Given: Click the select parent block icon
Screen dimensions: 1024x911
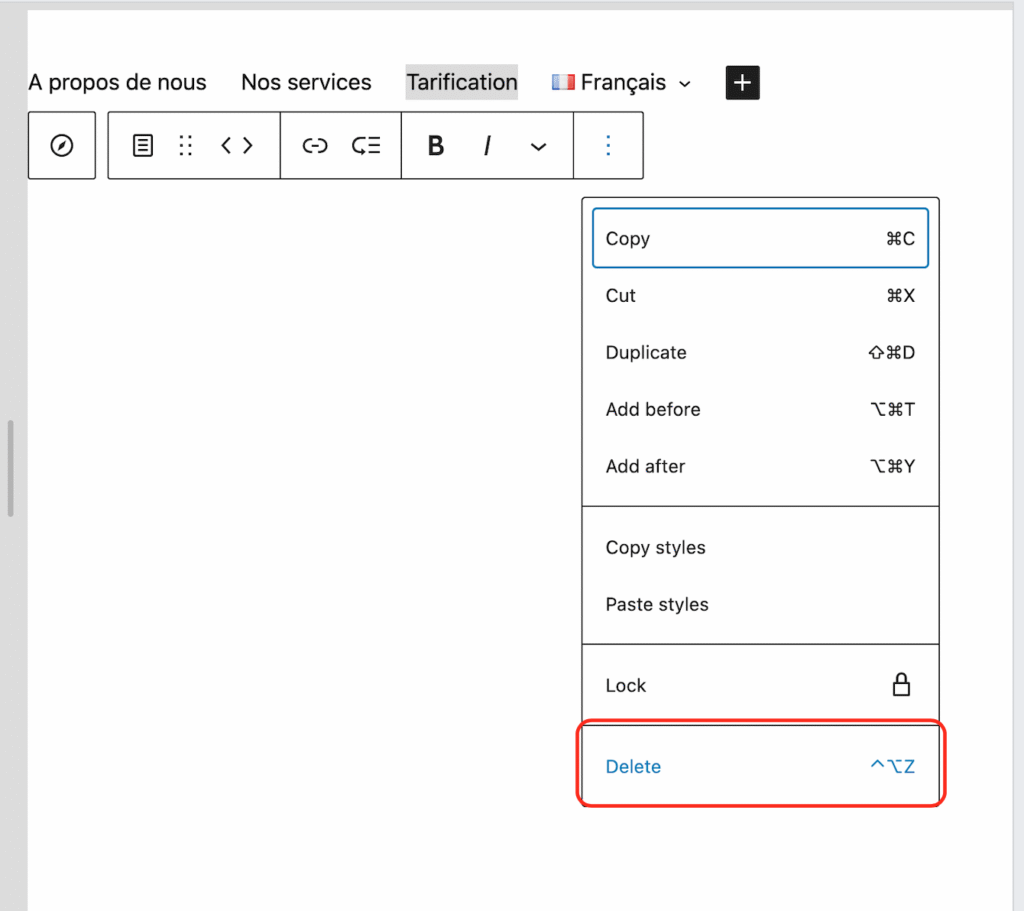Looking at the screenshot, I should [x=142, y=145].
